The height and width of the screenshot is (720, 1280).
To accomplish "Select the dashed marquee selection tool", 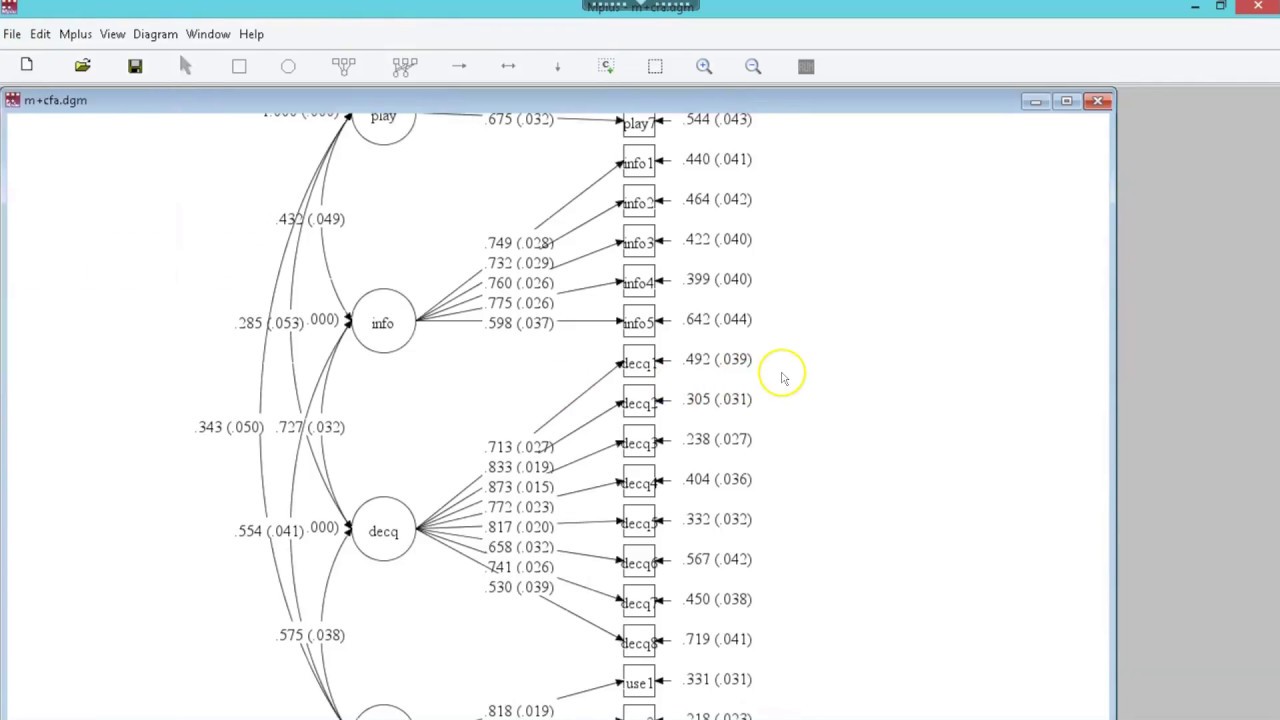I will click(x=655, y=66).
